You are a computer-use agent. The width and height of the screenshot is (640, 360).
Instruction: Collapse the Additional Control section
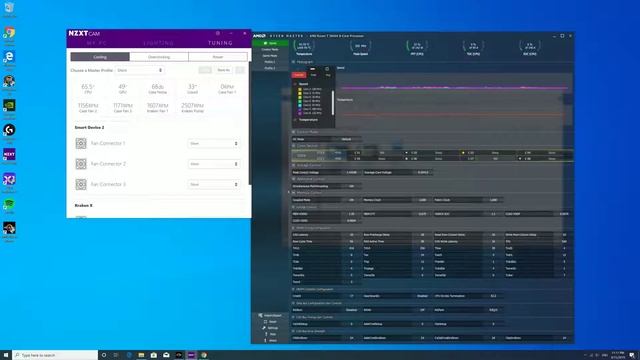tap(293, 179)
